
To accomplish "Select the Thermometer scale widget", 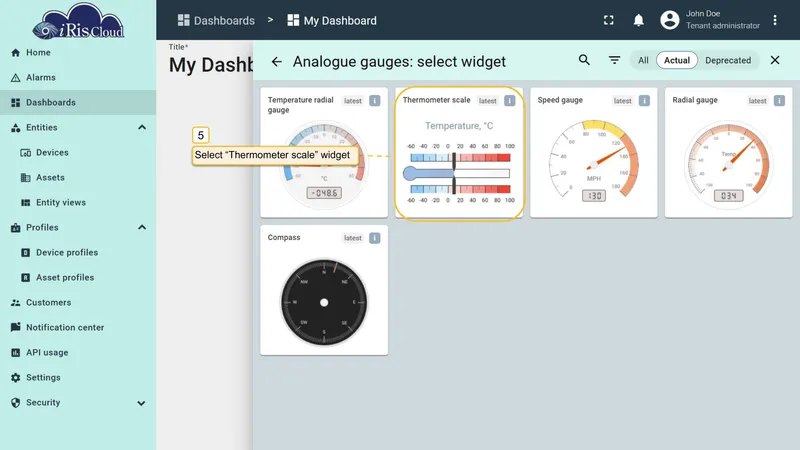I will pos(459,153).
